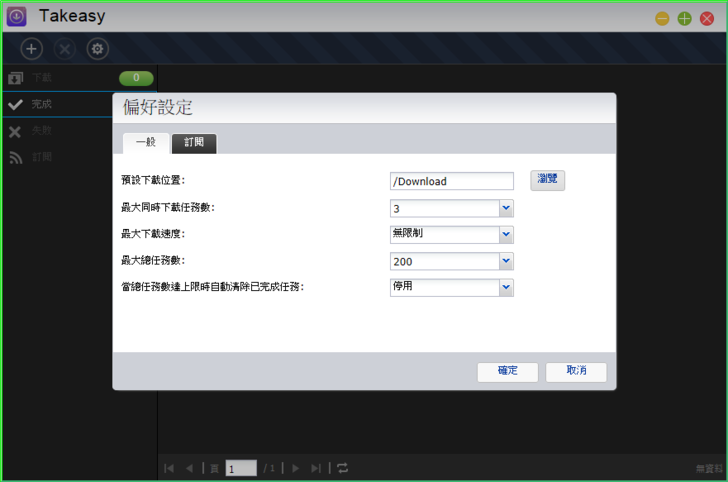Image resolution: width=728 pixels, height=482 pixels.
Task: Go to the last page
Action: click(x=316, y=468)
